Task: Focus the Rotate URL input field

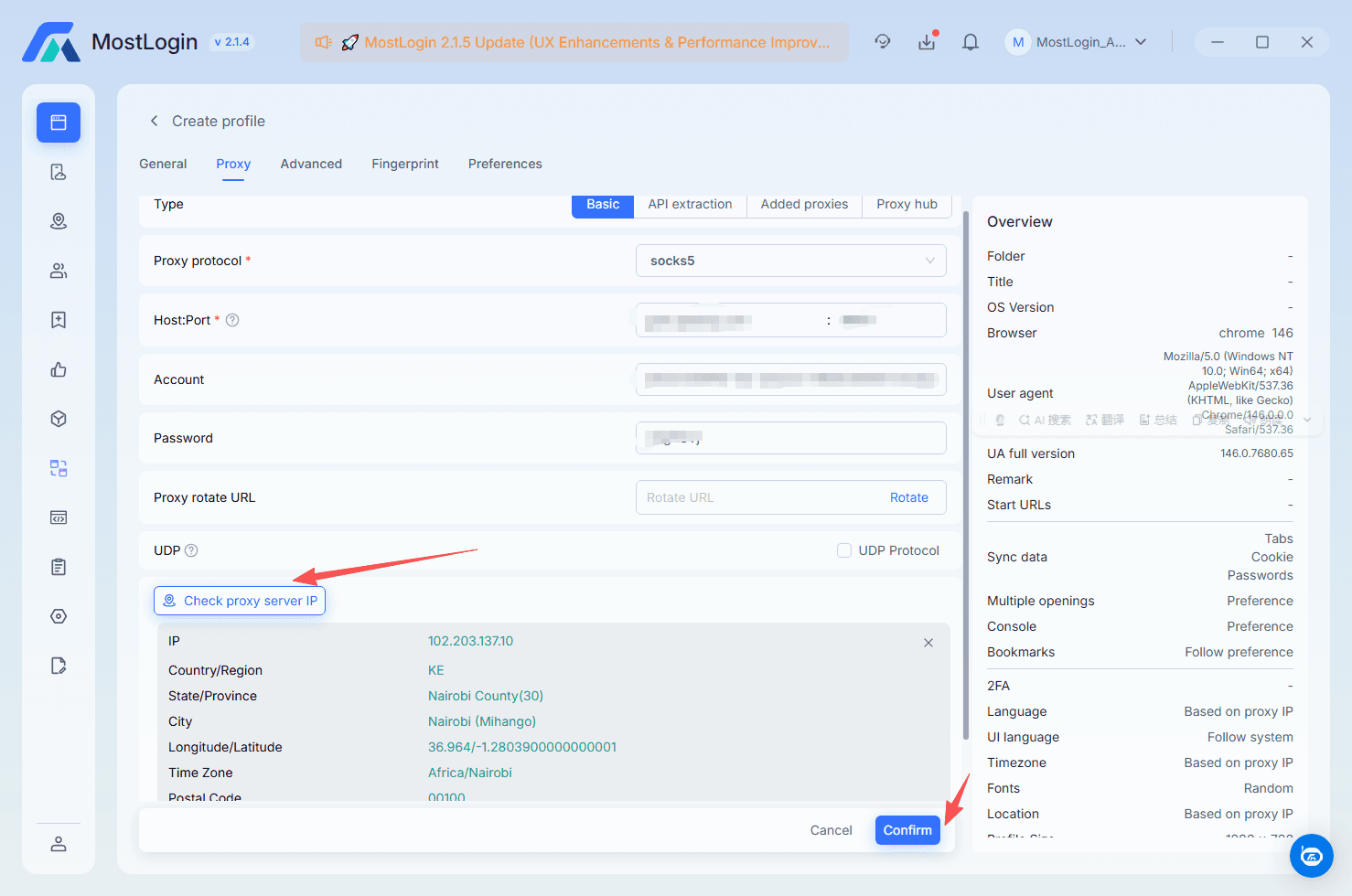Action: [x=759, y=497]
